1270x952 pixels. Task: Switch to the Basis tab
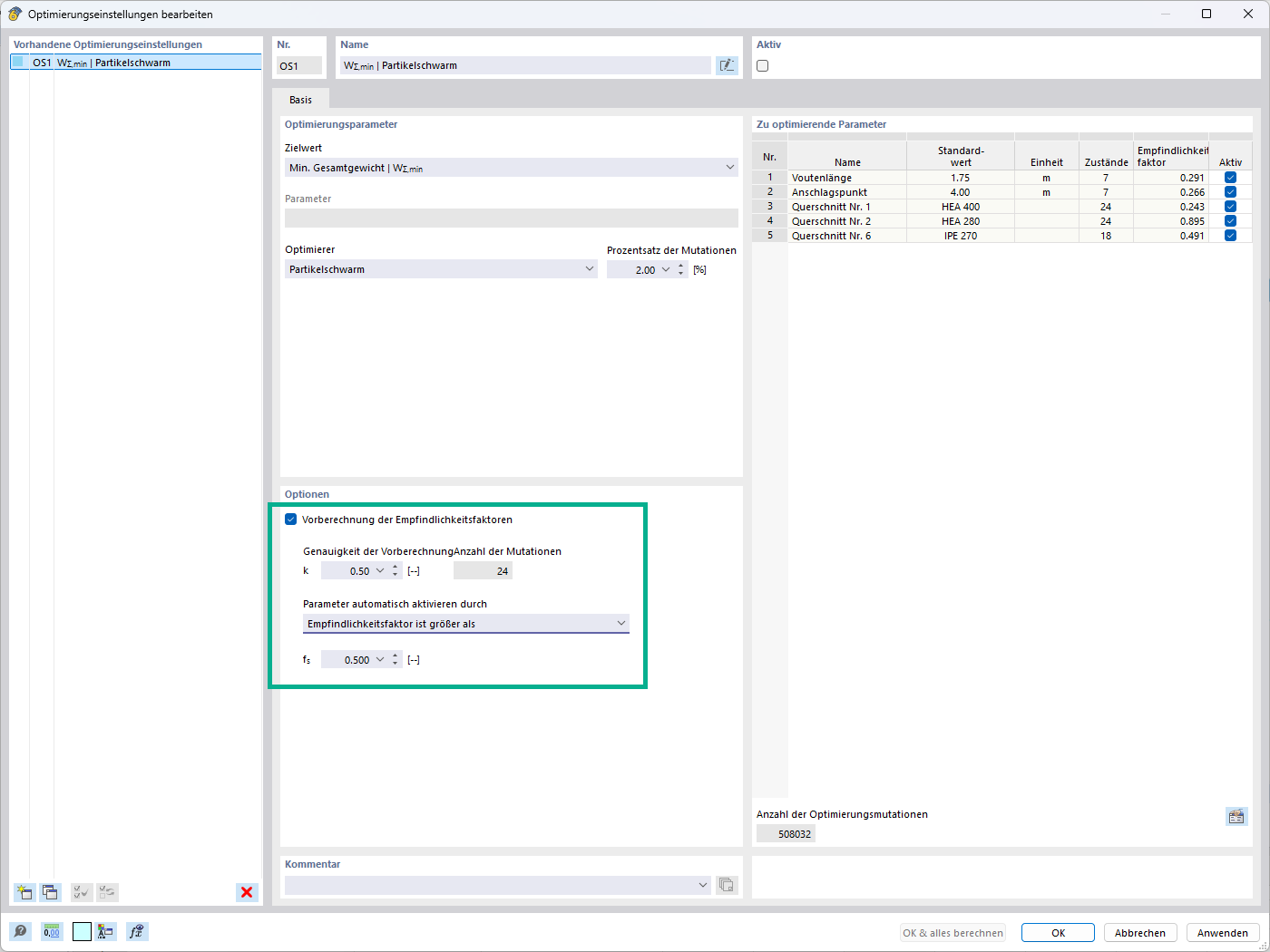coord(300,100)
